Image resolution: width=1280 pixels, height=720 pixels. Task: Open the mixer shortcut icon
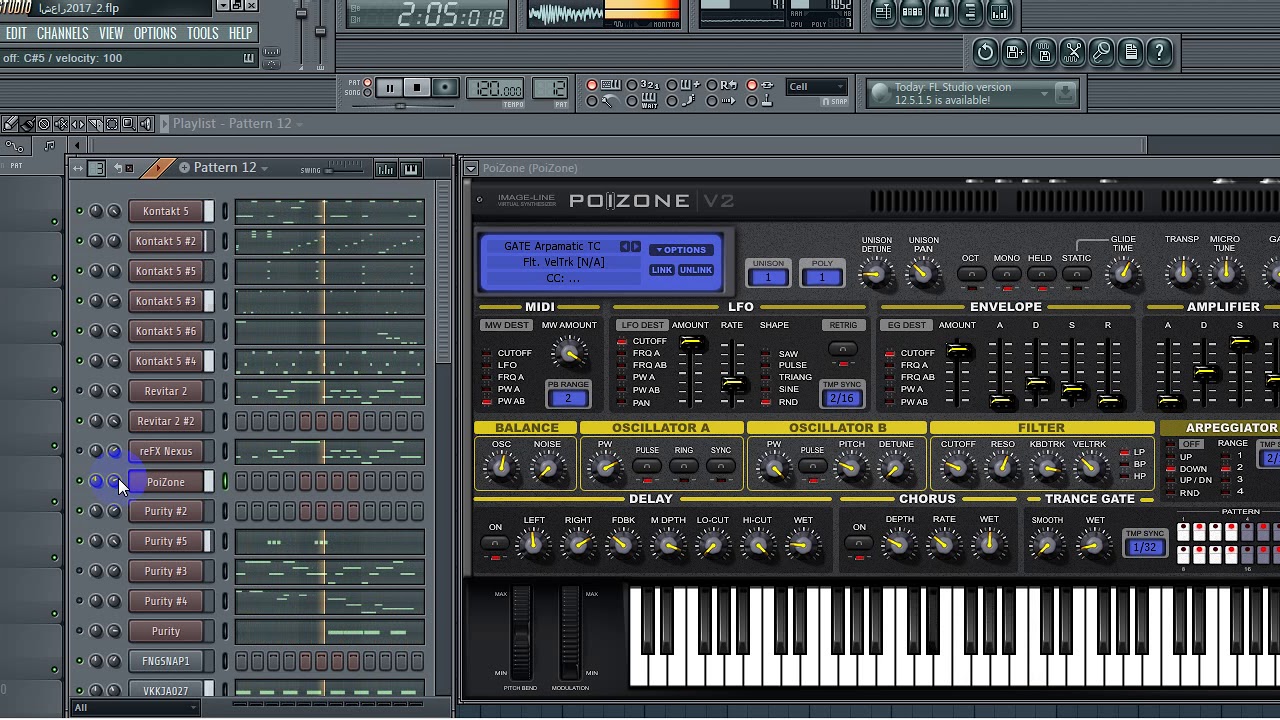[999, 13]
